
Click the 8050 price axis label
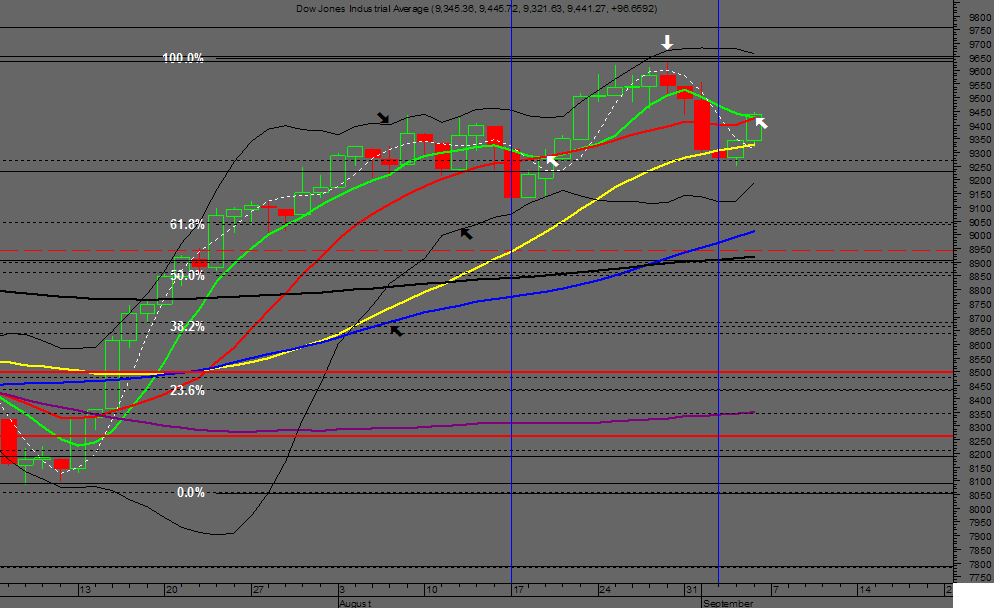click(981, 495)
